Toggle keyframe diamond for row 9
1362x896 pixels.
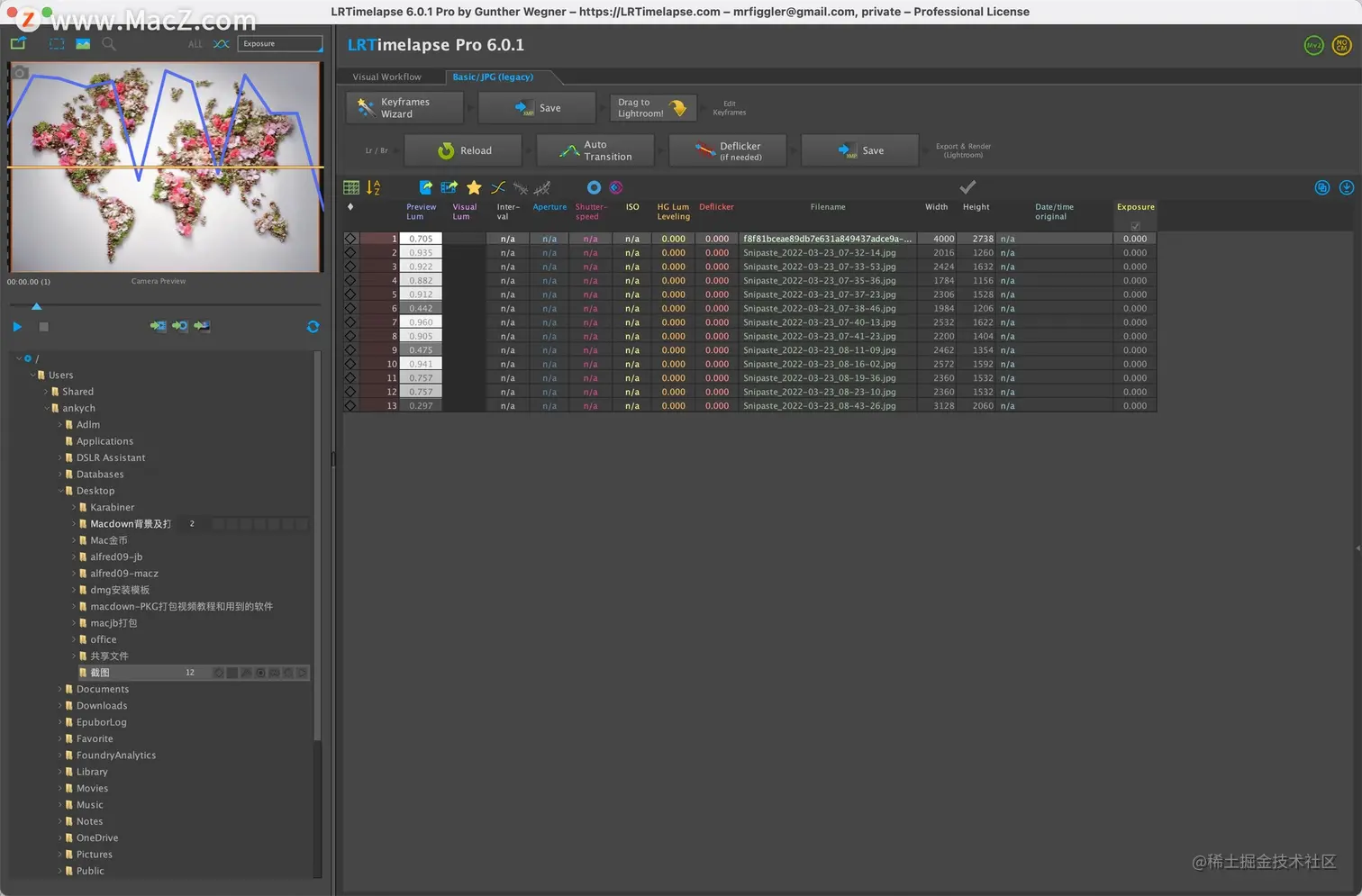[x=350, y=350]
